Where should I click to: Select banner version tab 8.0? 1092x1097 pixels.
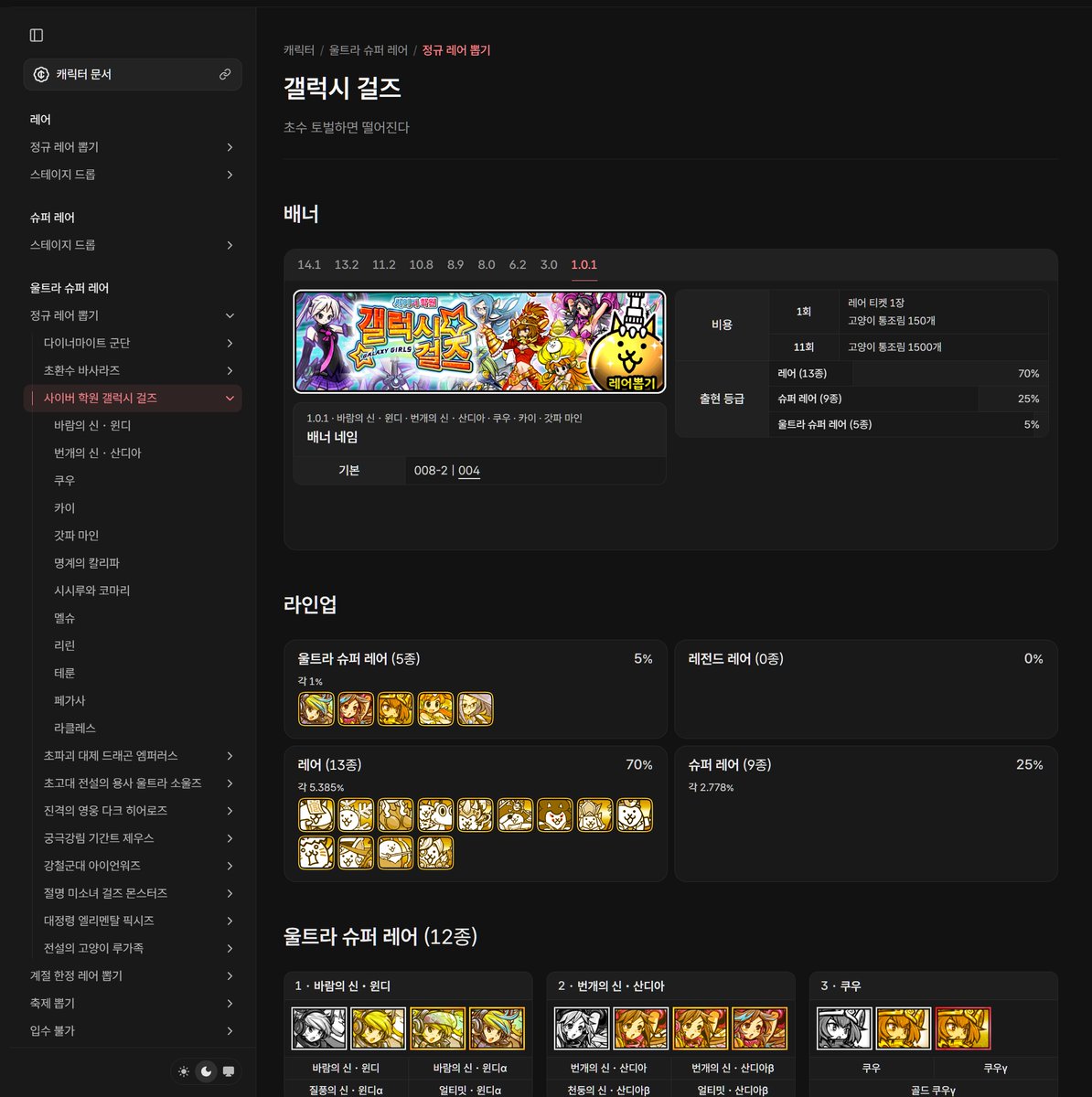[487, 264]
